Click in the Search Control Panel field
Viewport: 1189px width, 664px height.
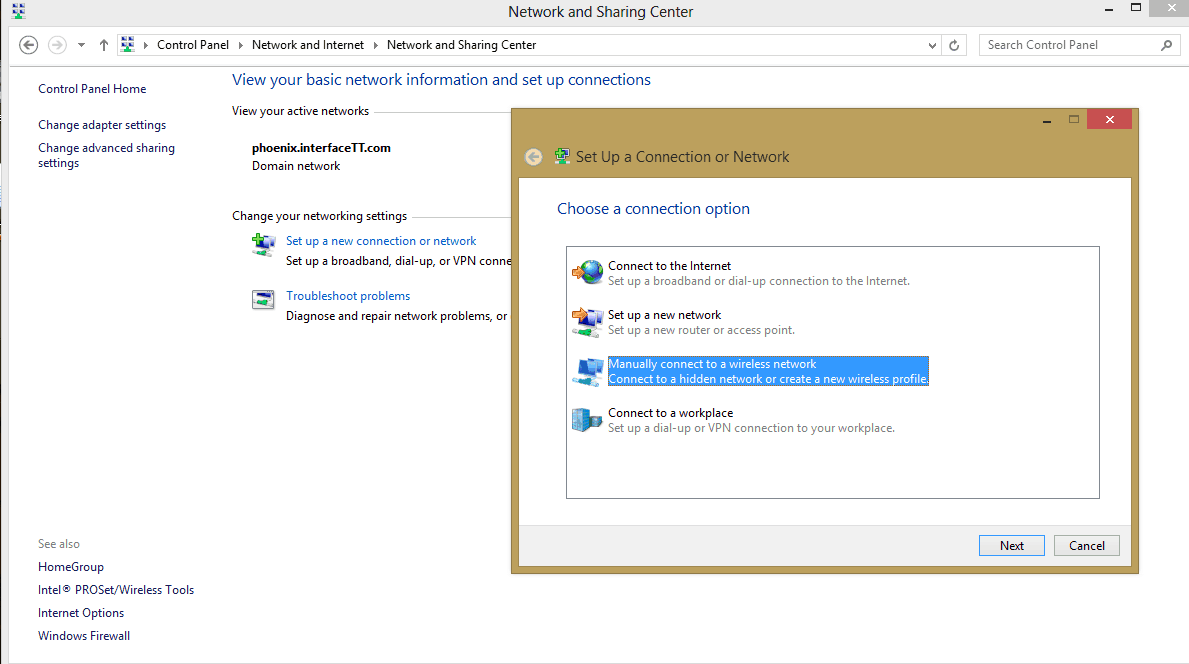[x=1070, y=45]
